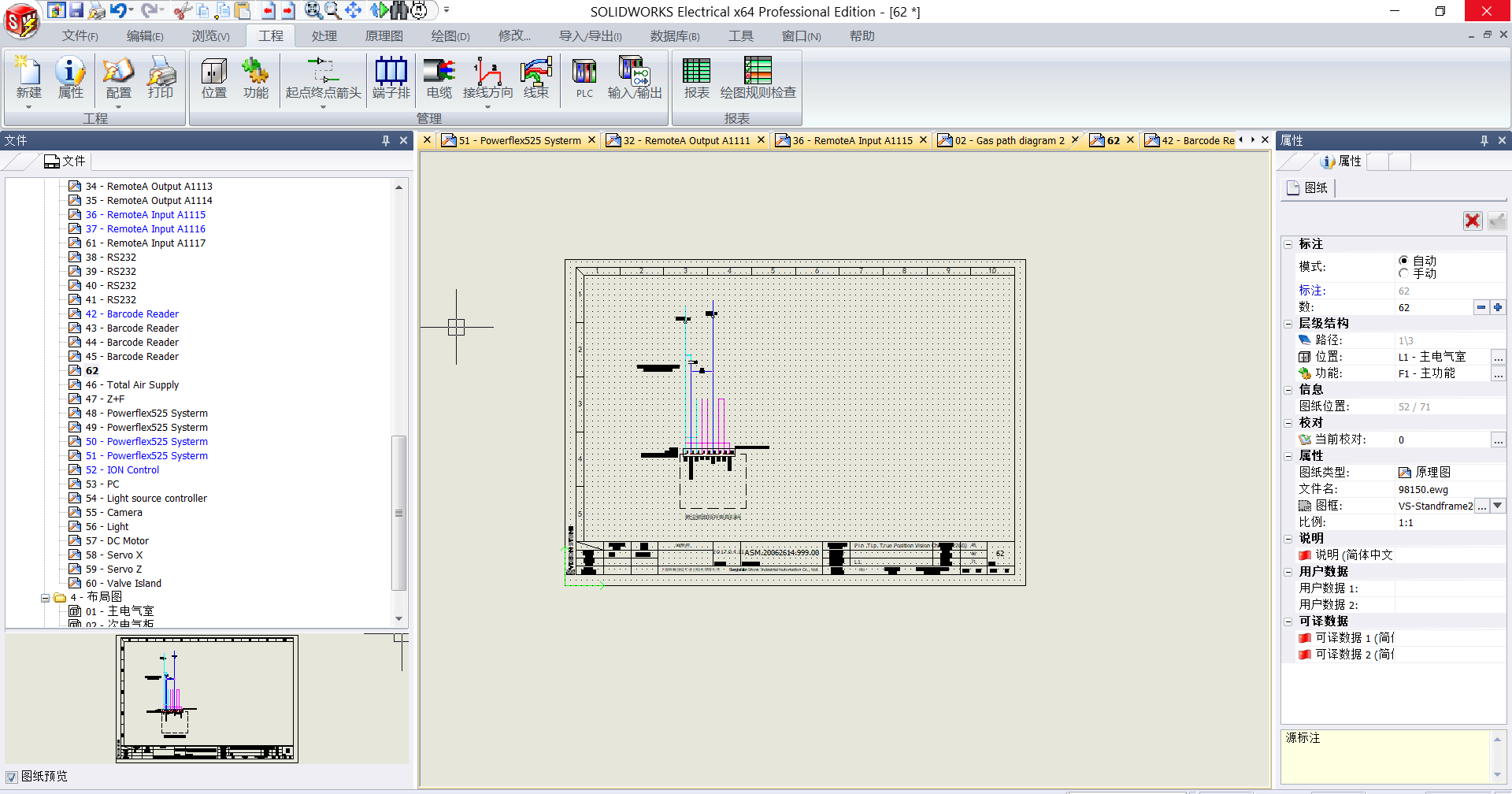Open project 属性 (Properties) ribbon icon
The height and width of the screenshot is (794, 1512).
tap(70, 77)
